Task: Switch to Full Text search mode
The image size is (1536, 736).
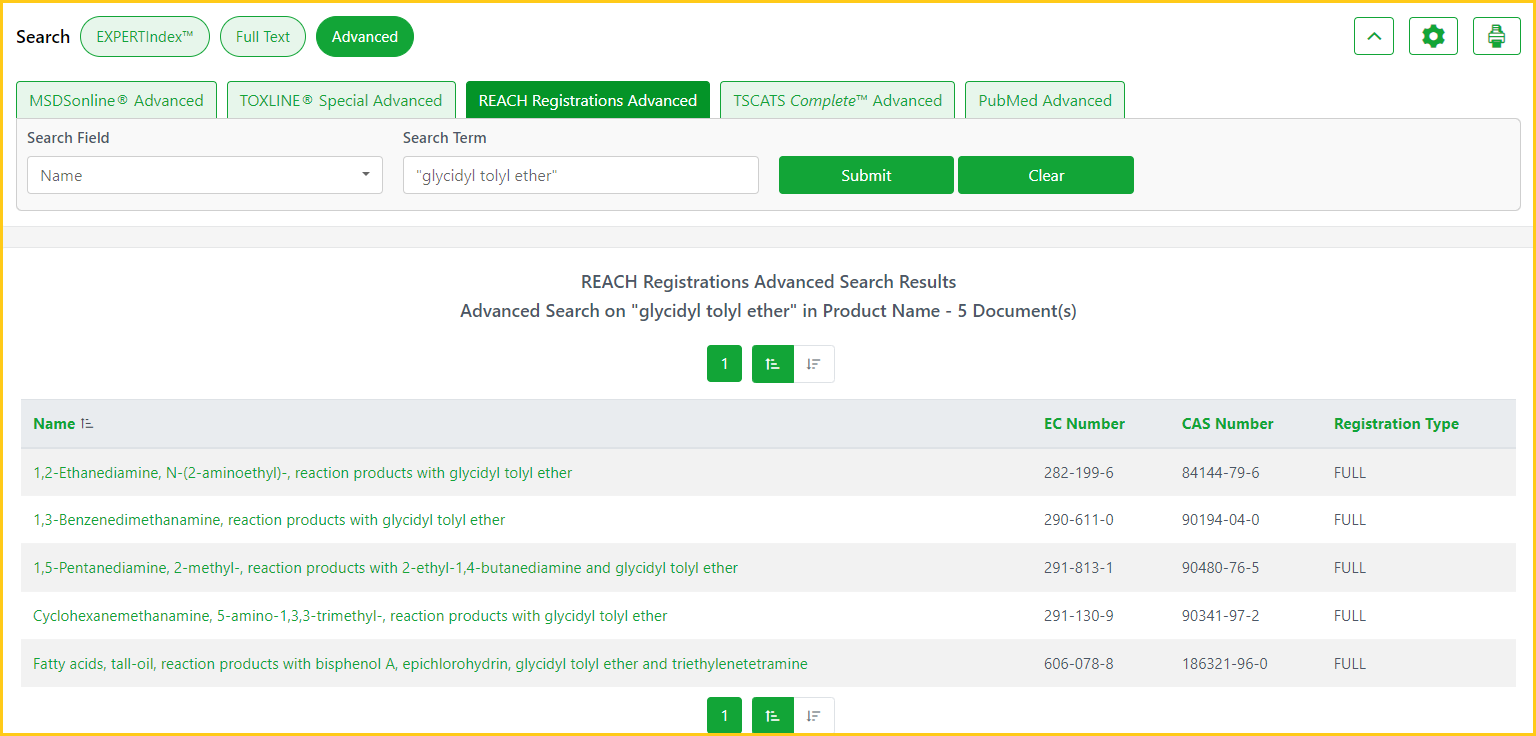Action: point(262,37)
